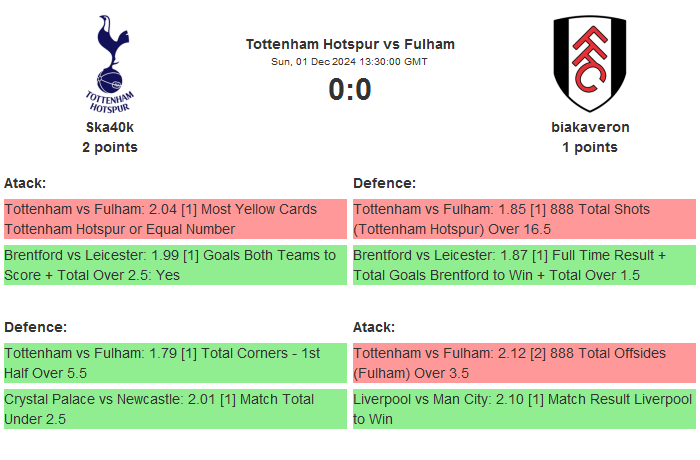Select the Goals Both Teams to Score bet
The image size is (700, 460).
[175, 265]
